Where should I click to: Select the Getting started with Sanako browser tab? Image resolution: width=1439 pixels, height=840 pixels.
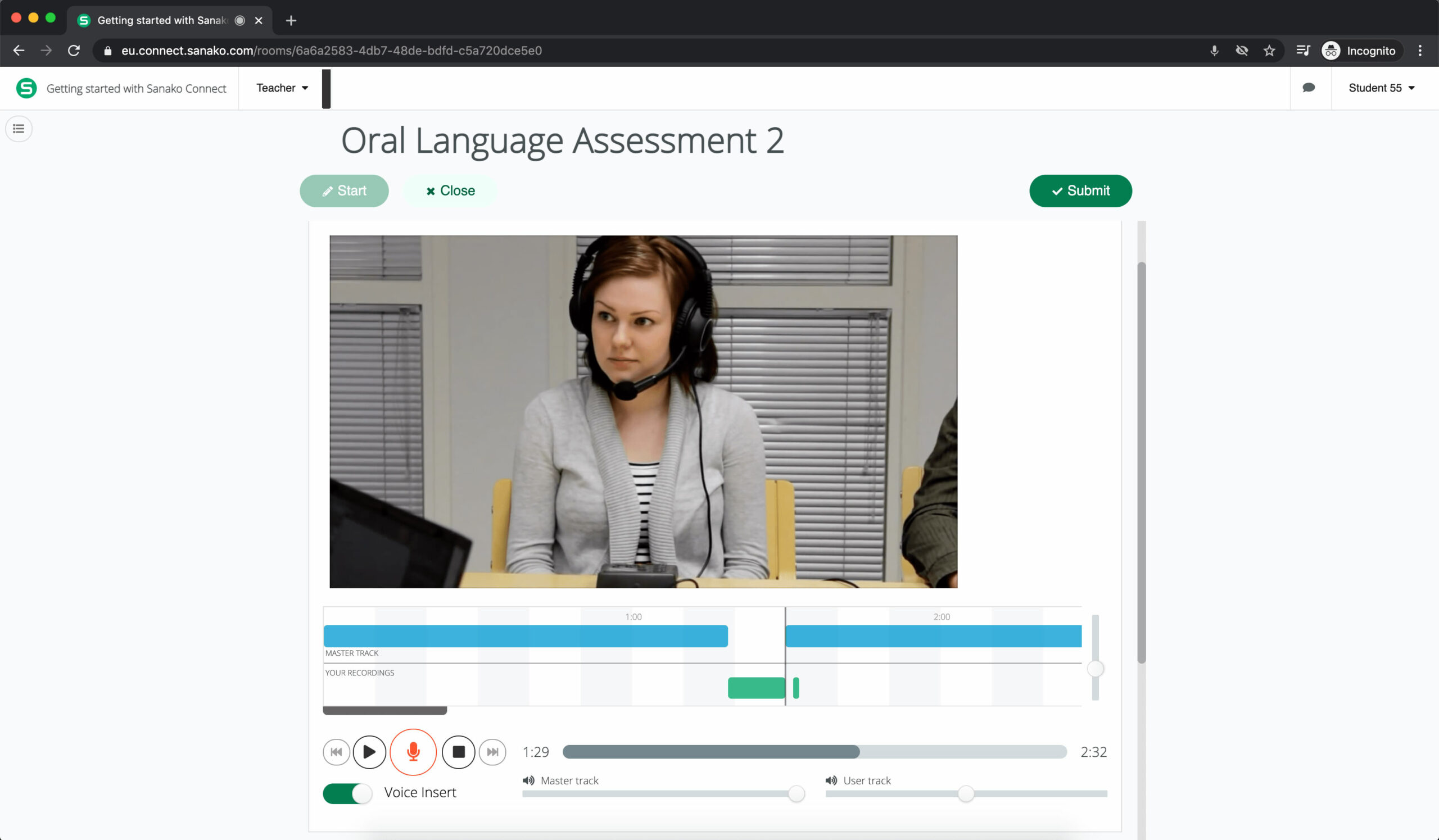pyautogui.click(x=169, y=21)
